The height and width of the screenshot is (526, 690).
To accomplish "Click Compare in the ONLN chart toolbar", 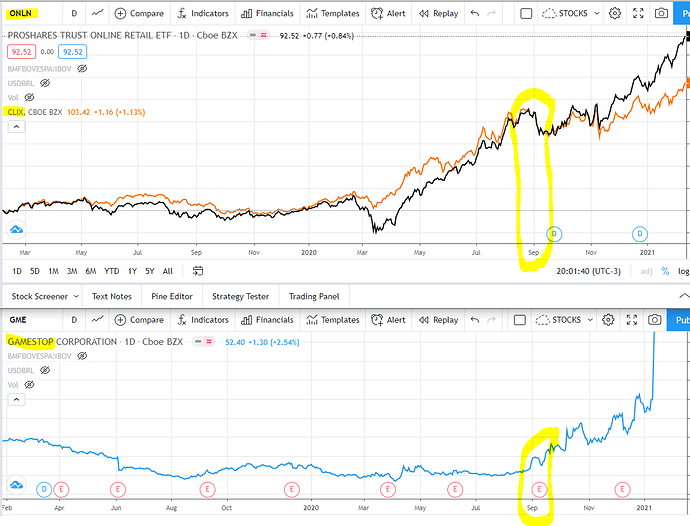I will (139, 13).
